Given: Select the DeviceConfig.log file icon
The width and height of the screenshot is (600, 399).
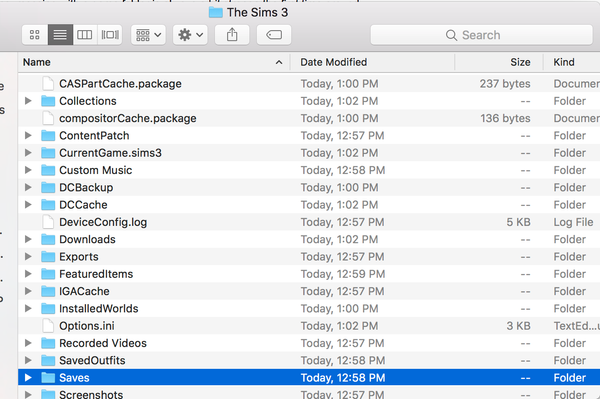Looking at the screenshot, I should coord(48,222).
